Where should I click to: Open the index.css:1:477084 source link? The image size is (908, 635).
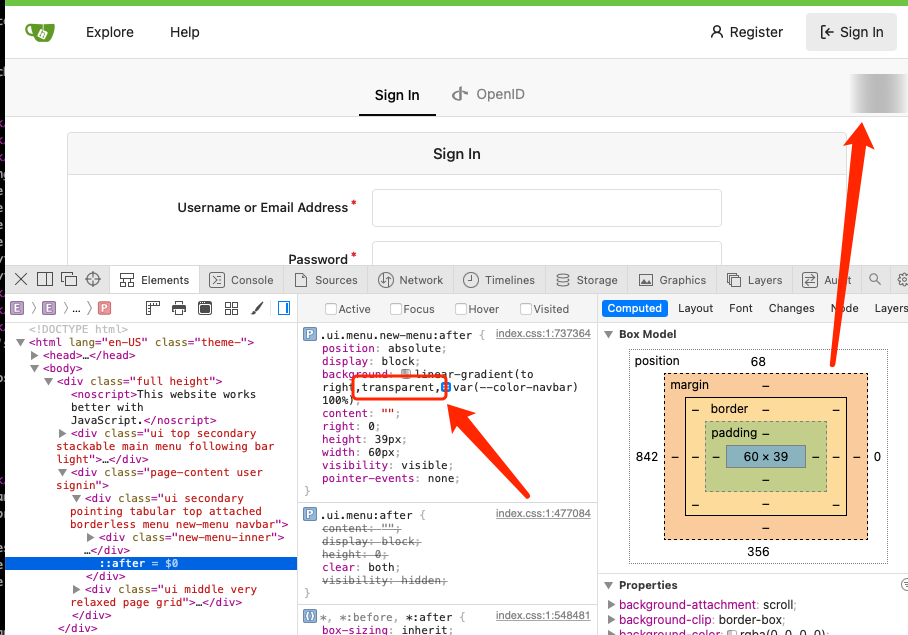[x=543, y=513]
